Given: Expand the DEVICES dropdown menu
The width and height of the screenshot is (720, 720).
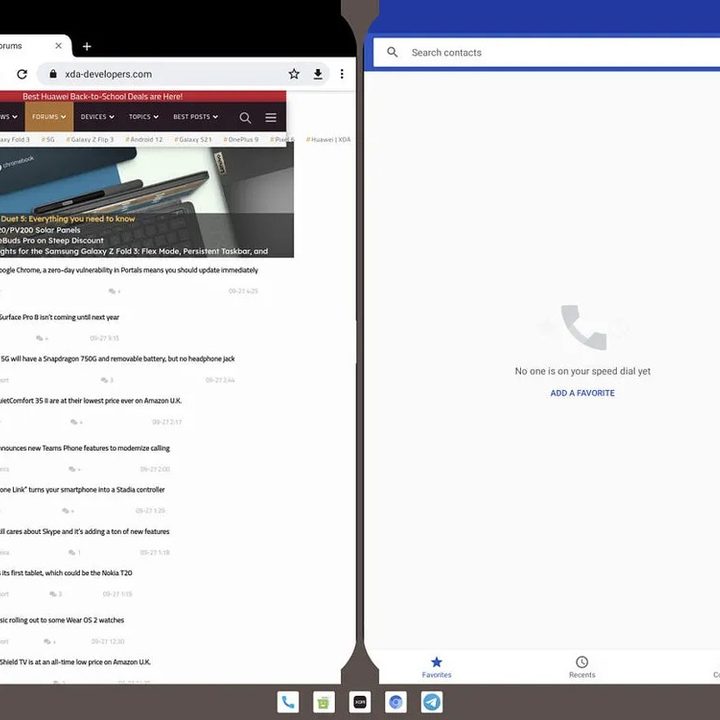Looking at the screenshot, I should (97, 117).
